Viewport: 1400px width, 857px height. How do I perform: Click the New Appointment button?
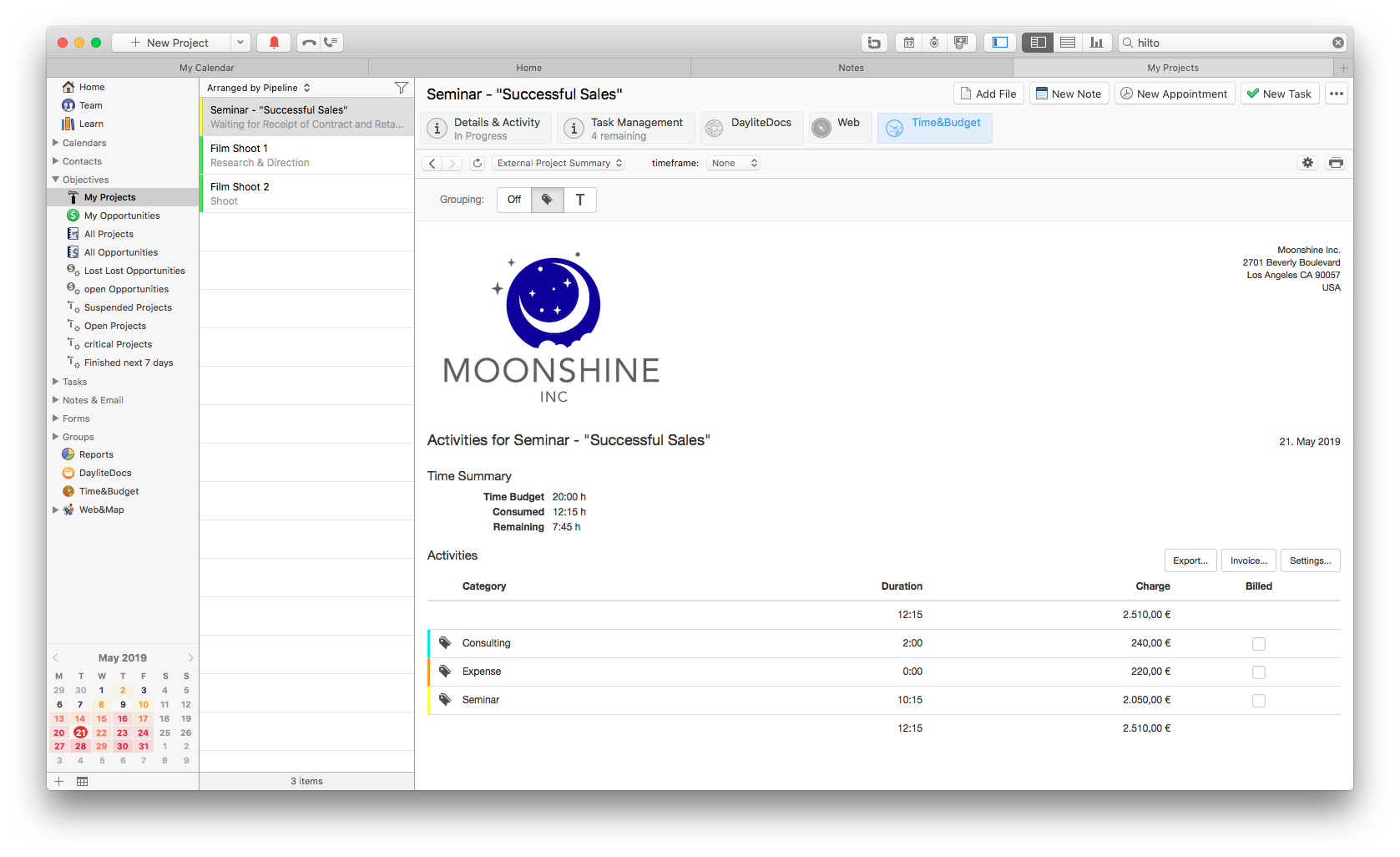(1174, 94)
